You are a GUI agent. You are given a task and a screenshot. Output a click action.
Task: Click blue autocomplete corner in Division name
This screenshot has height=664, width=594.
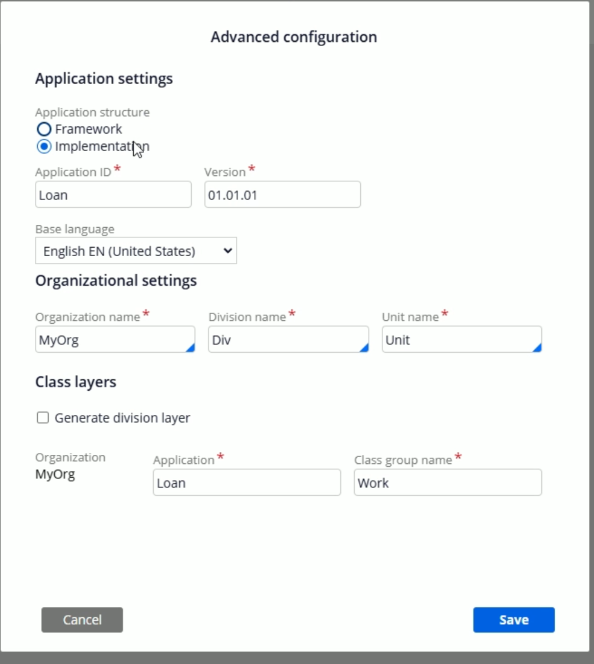tap(364, 348)
